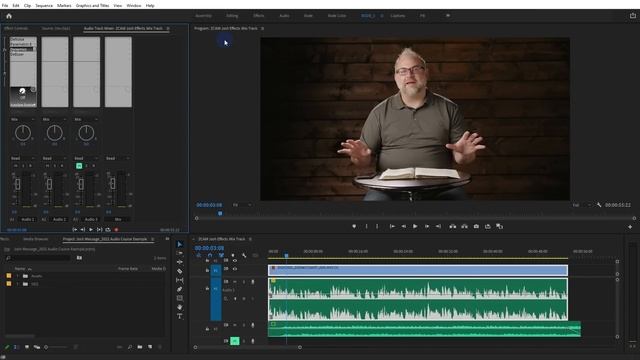640x360 pixels.
Task: Open the File menu
Action: coord(5,6)
